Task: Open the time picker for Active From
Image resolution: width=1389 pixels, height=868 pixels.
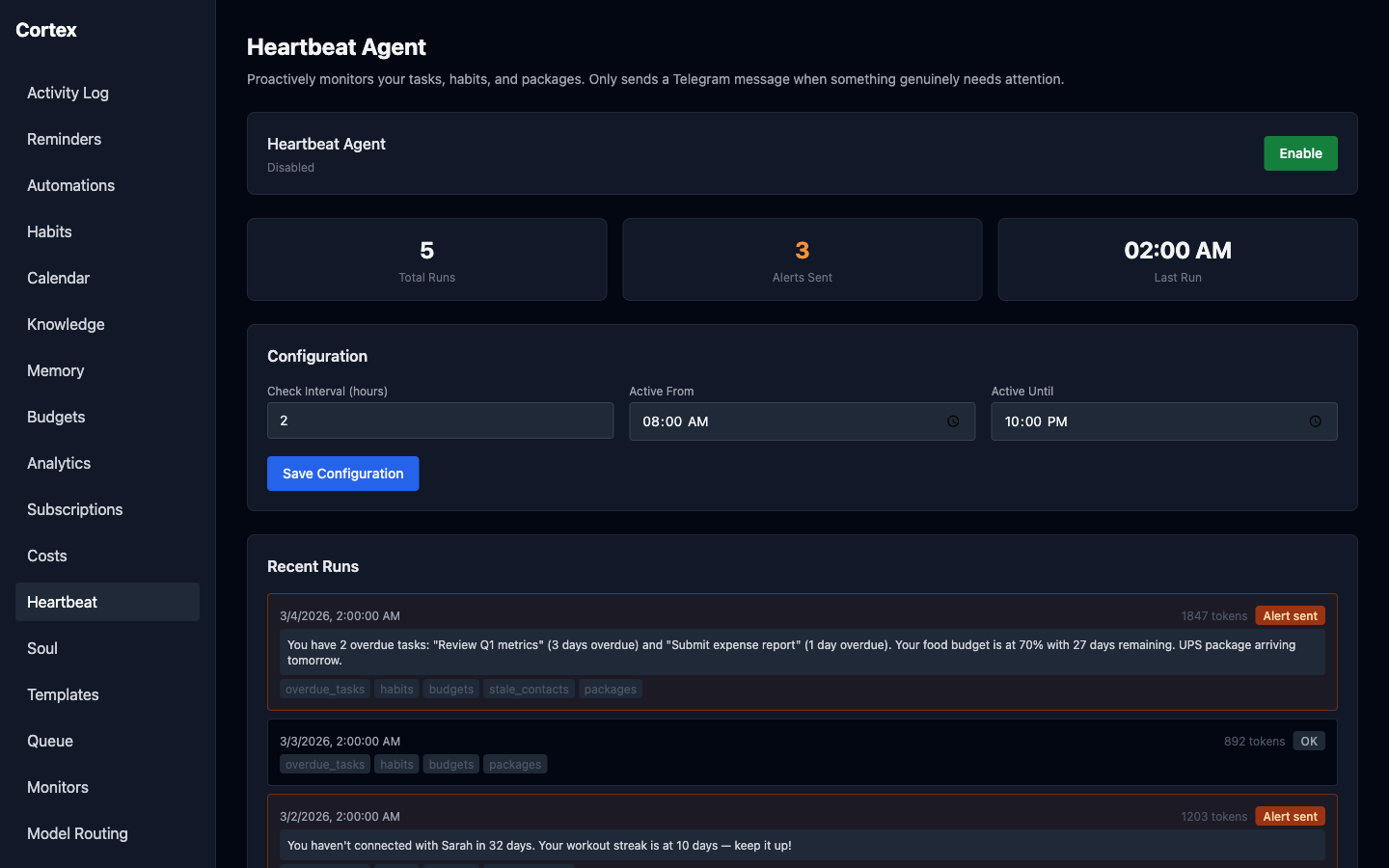Action: coord(952,421)
